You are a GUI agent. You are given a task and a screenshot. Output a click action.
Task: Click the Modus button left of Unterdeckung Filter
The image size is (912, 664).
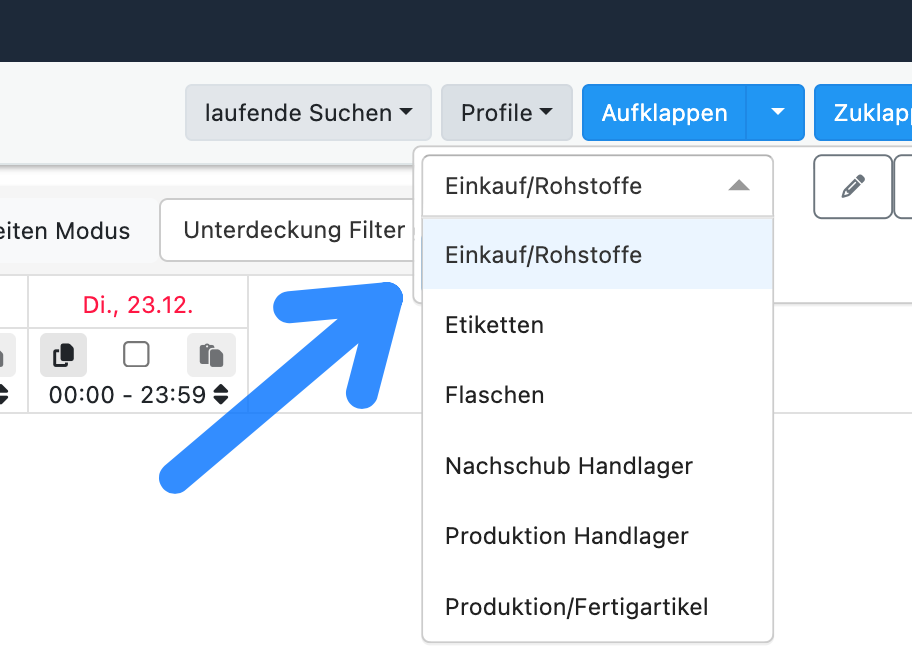pyautogui.click(x=70, y=231)
